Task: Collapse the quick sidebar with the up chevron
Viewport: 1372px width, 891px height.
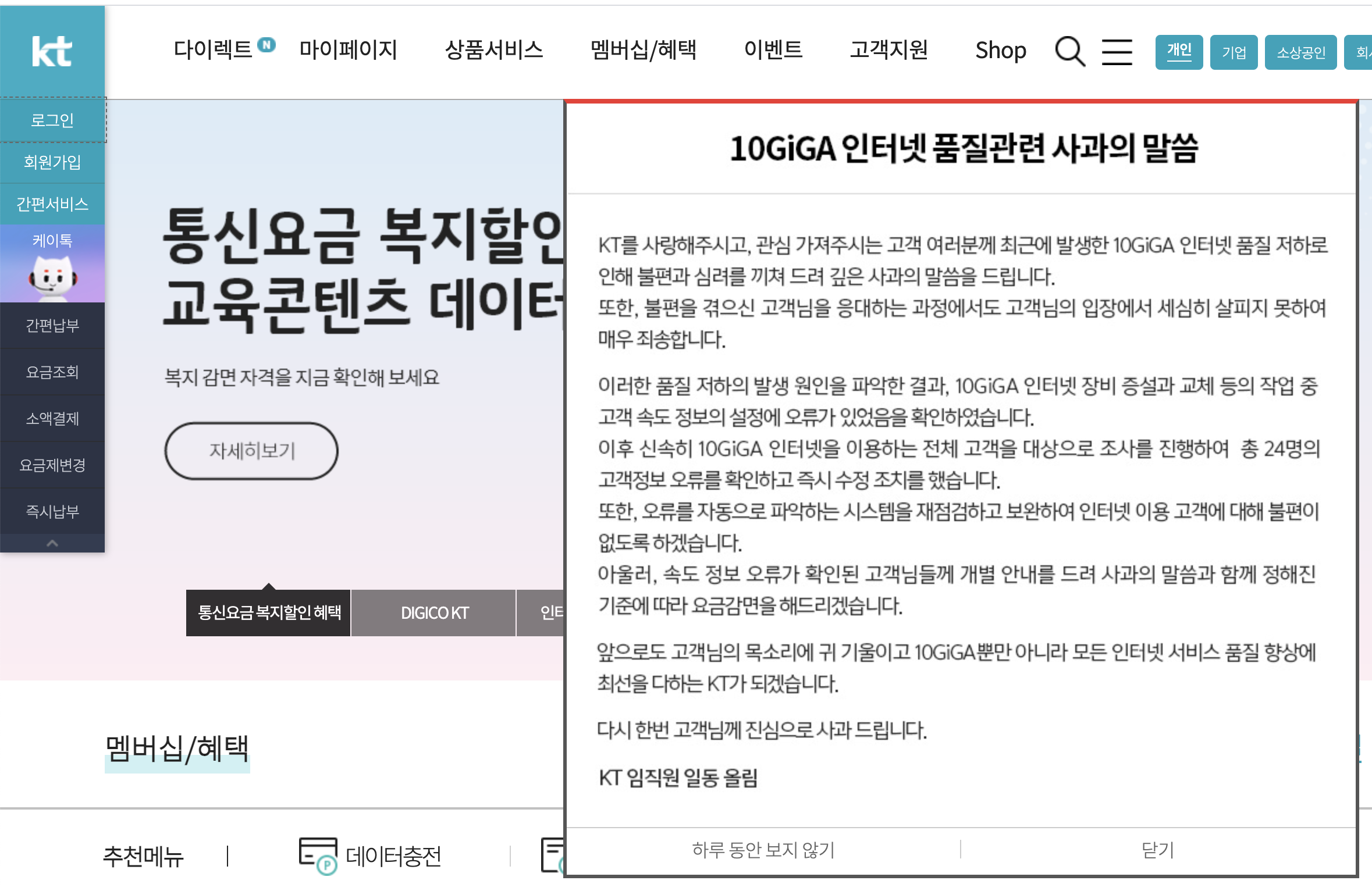Action: 52,543
